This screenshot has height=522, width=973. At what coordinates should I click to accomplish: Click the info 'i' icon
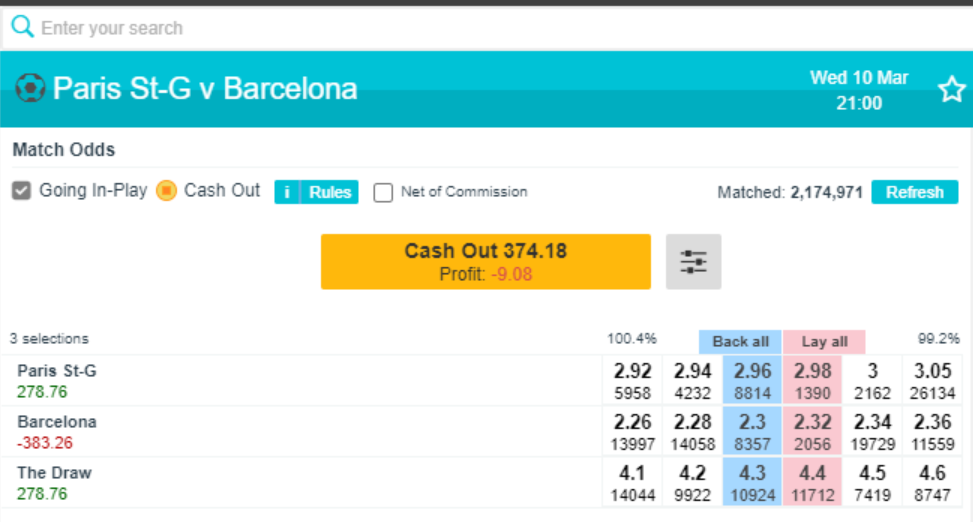tap(287, 192)
